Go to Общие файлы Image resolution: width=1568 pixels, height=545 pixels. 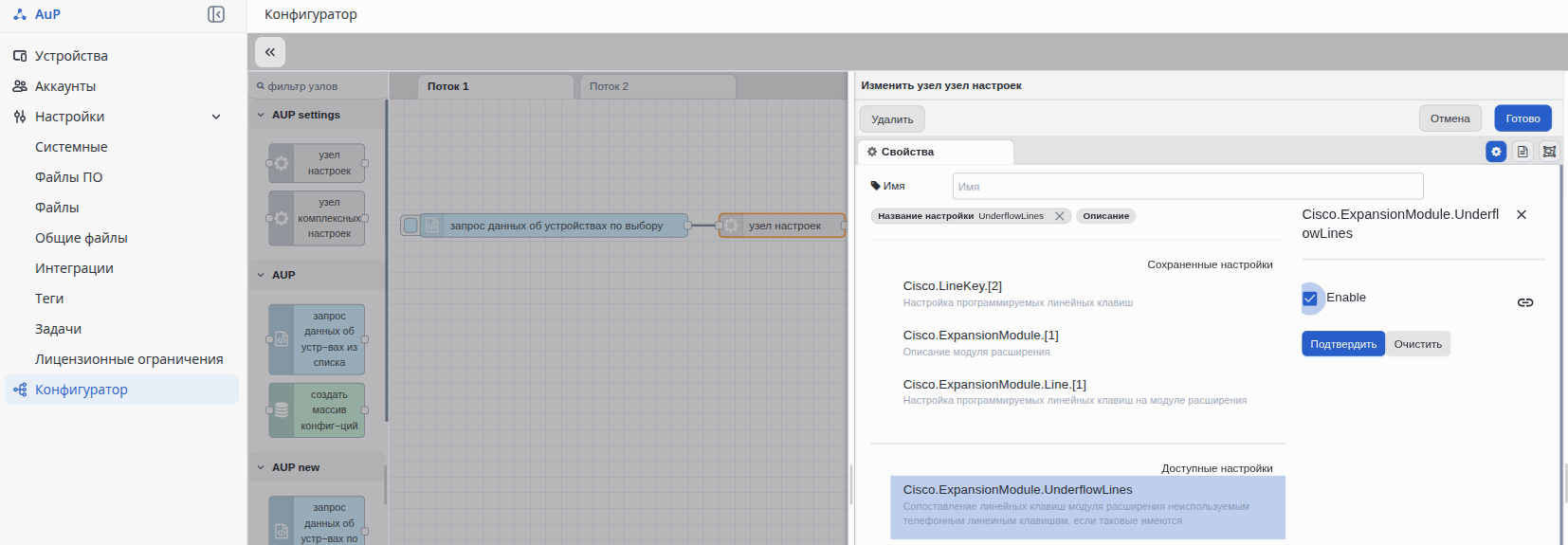[81, 238]
